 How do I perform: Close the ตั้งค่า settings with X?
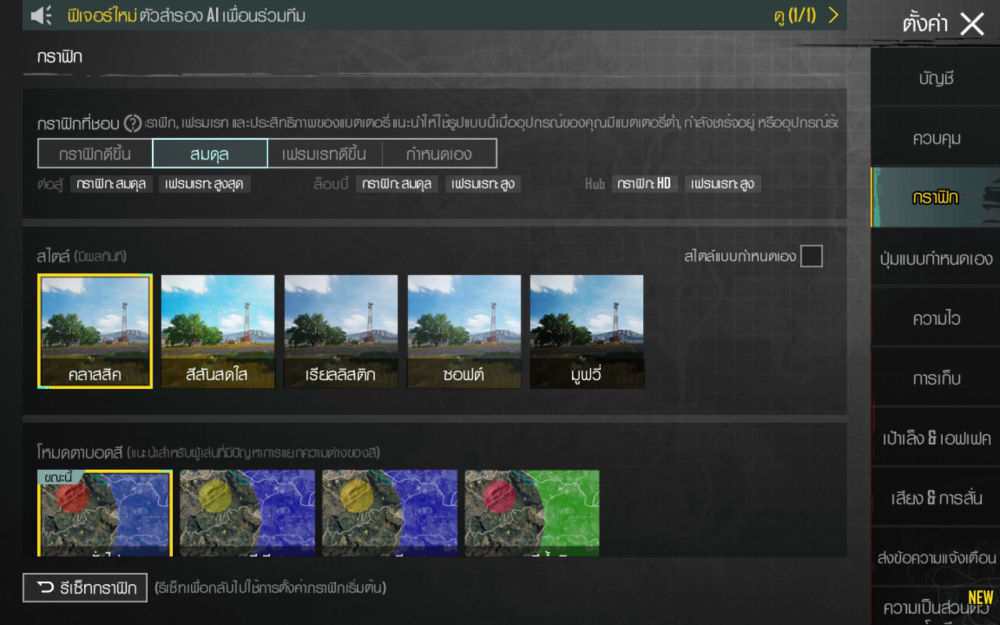tap(971, 24)
